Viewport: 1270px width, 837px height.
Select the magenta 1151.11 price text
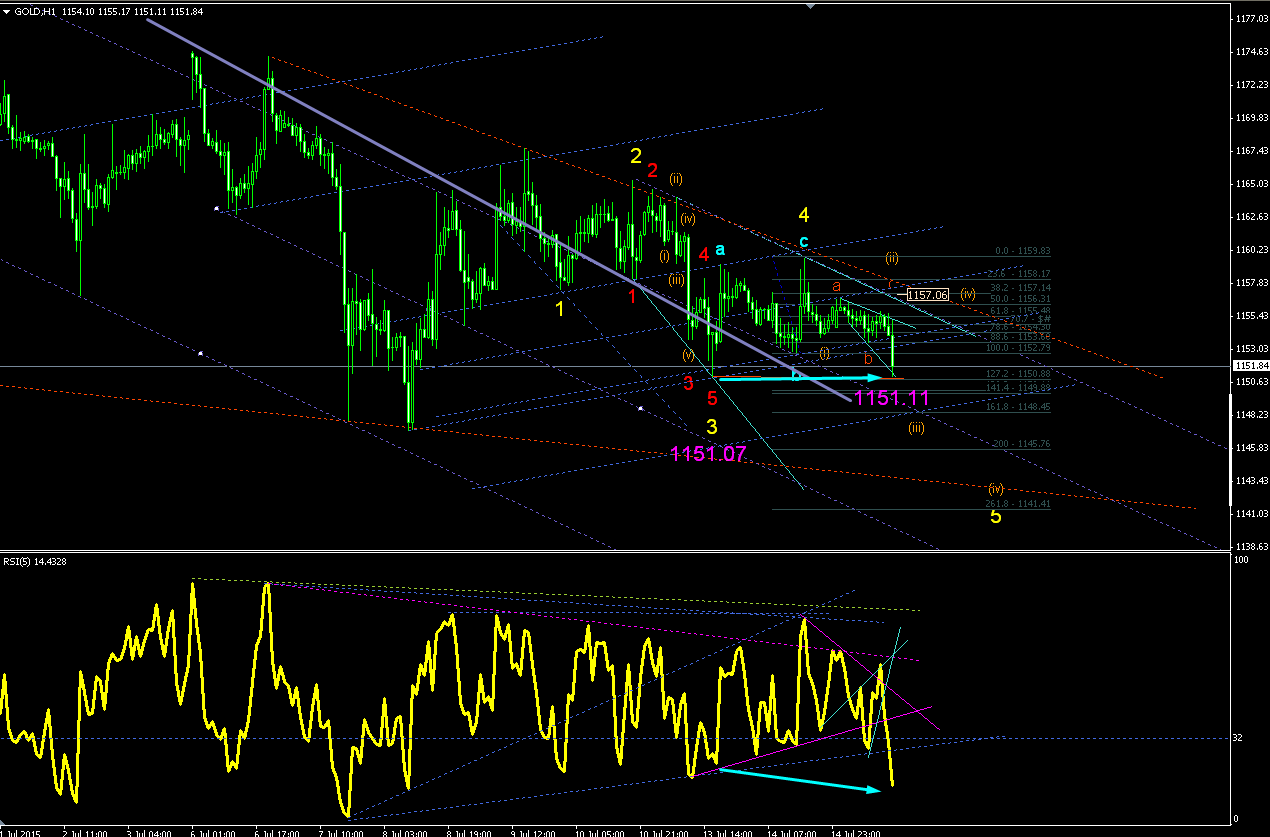tap(892, 398)
